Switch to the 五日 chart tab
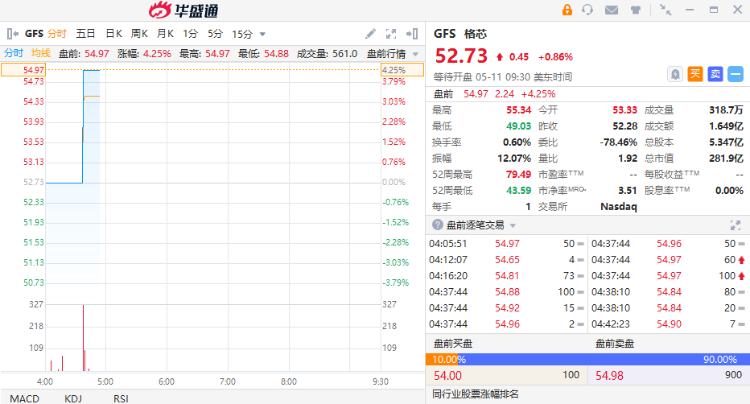The height and width of the screenshot is (404, 750). click(86, 33)
